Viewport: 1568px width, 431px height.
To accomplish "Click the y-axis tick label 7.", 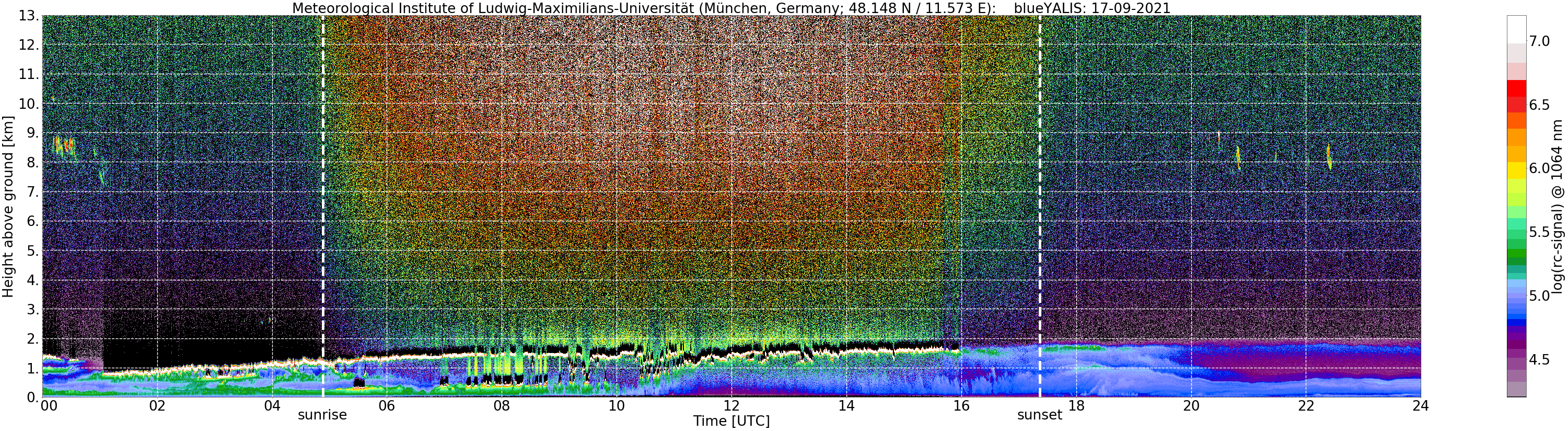I will (x=32, y=191).
